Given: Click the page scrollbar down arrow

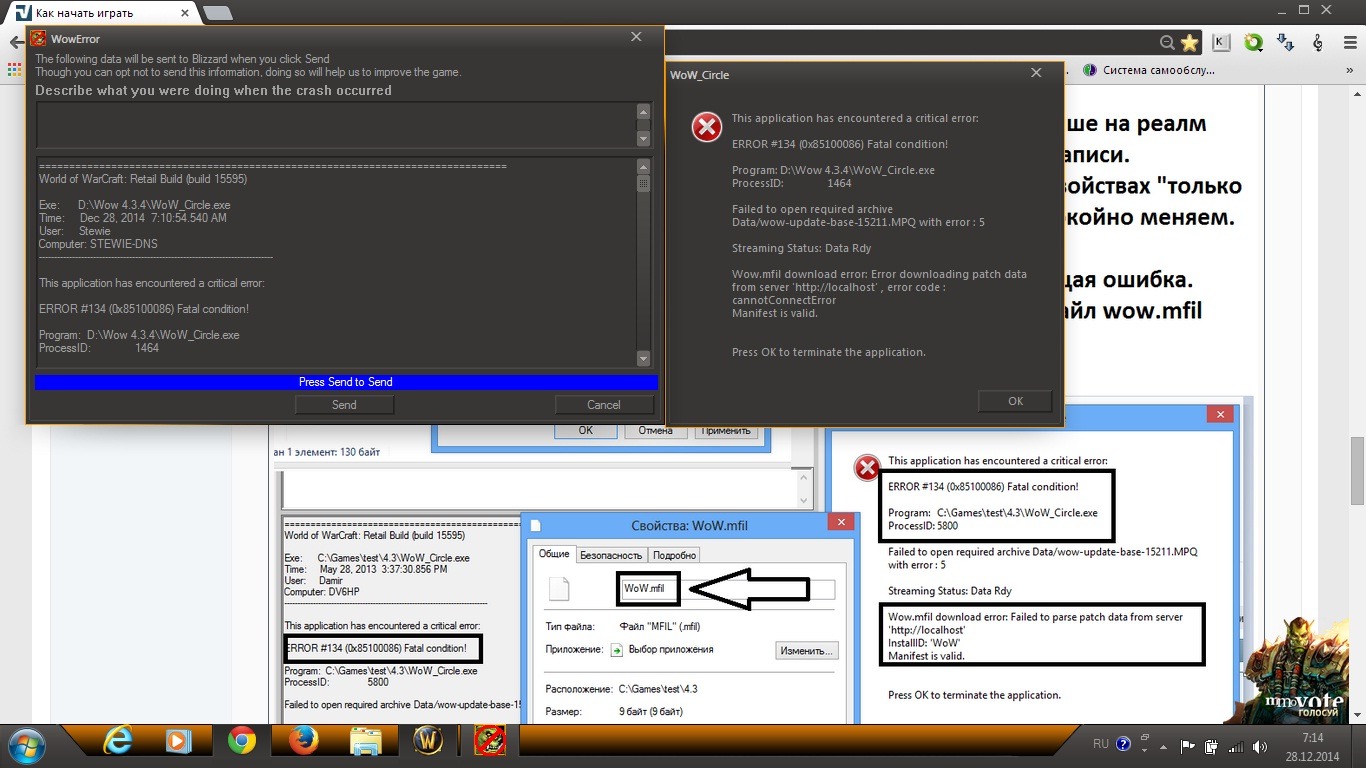Looking at the screenshot, I should (x=1357, y=713).
